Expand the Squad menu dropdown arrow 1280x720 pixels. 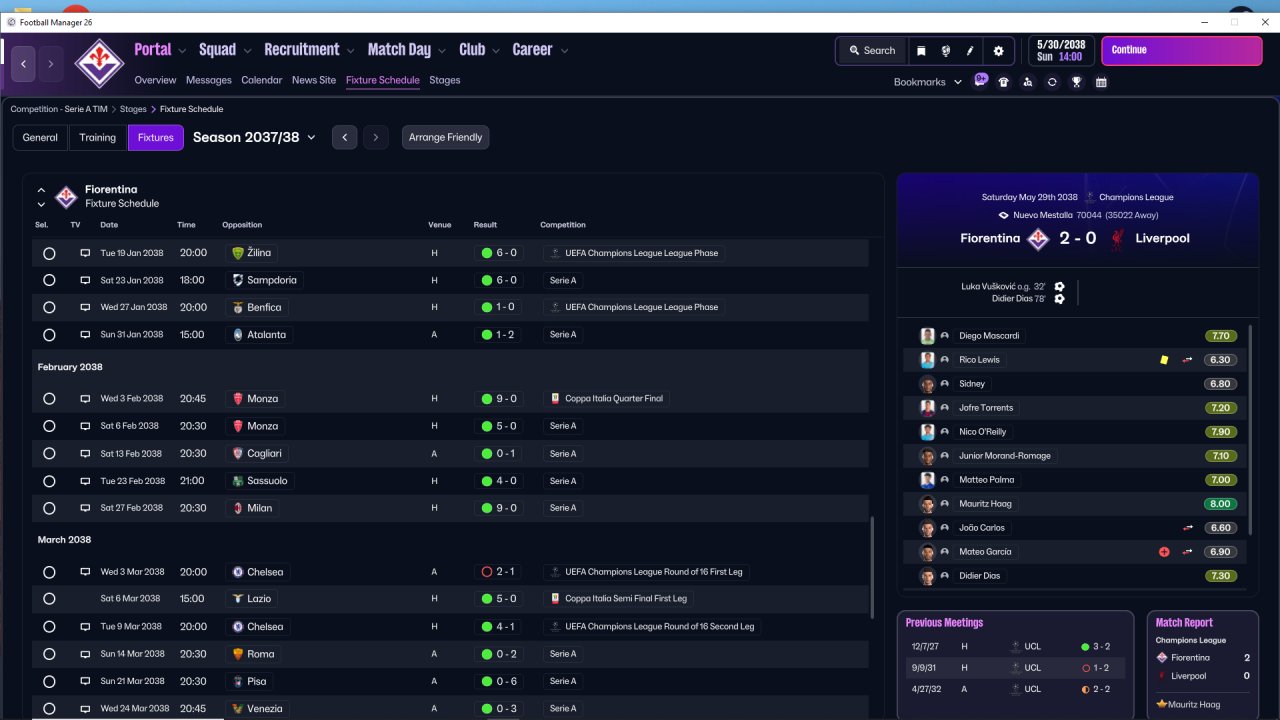tap(248, 51)
